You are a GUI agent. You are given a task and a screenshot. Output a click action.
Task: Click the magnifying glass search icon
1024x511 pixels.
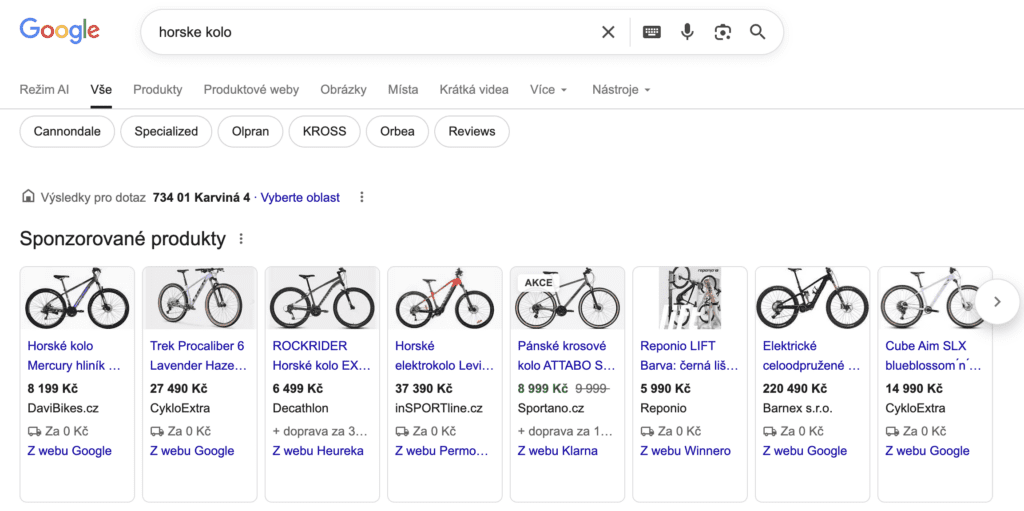757,32
